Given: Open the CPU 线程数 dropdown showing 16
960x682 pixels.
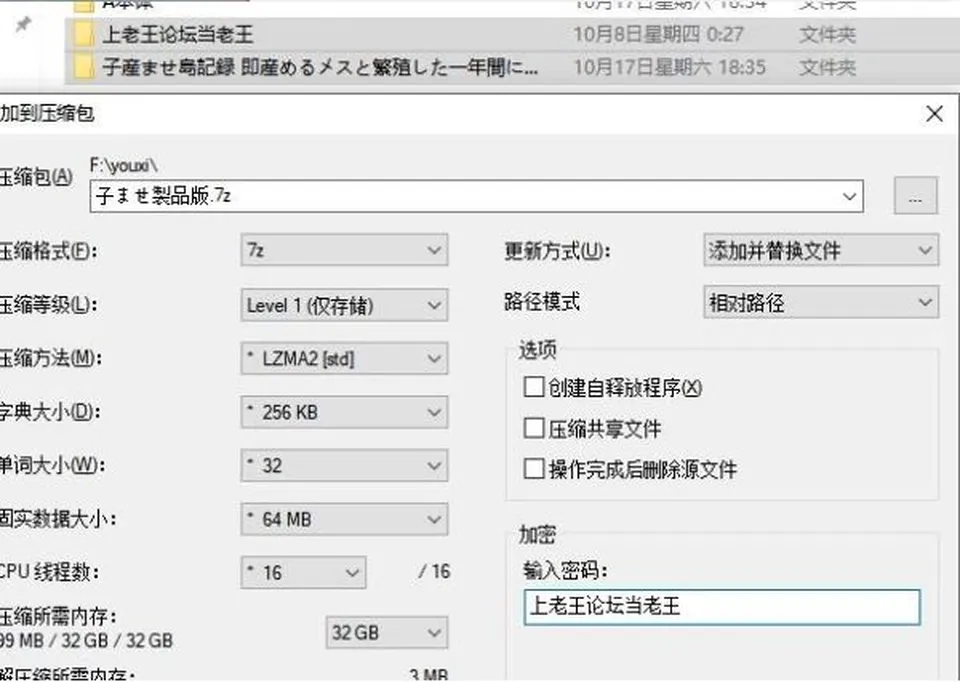Looking at the screenshot, I should (303, 572).
